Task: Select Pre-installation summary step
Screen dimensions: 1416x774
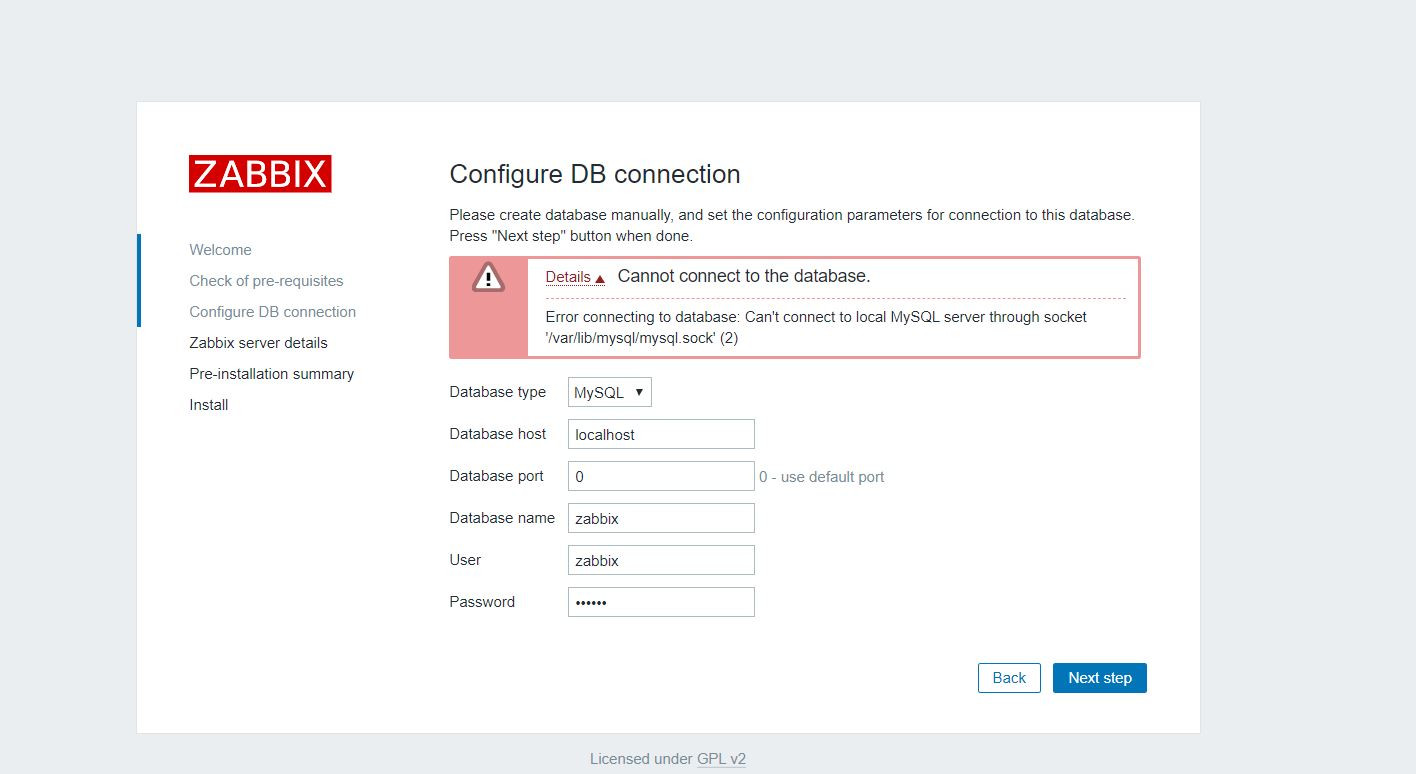Action: (271, 374)
